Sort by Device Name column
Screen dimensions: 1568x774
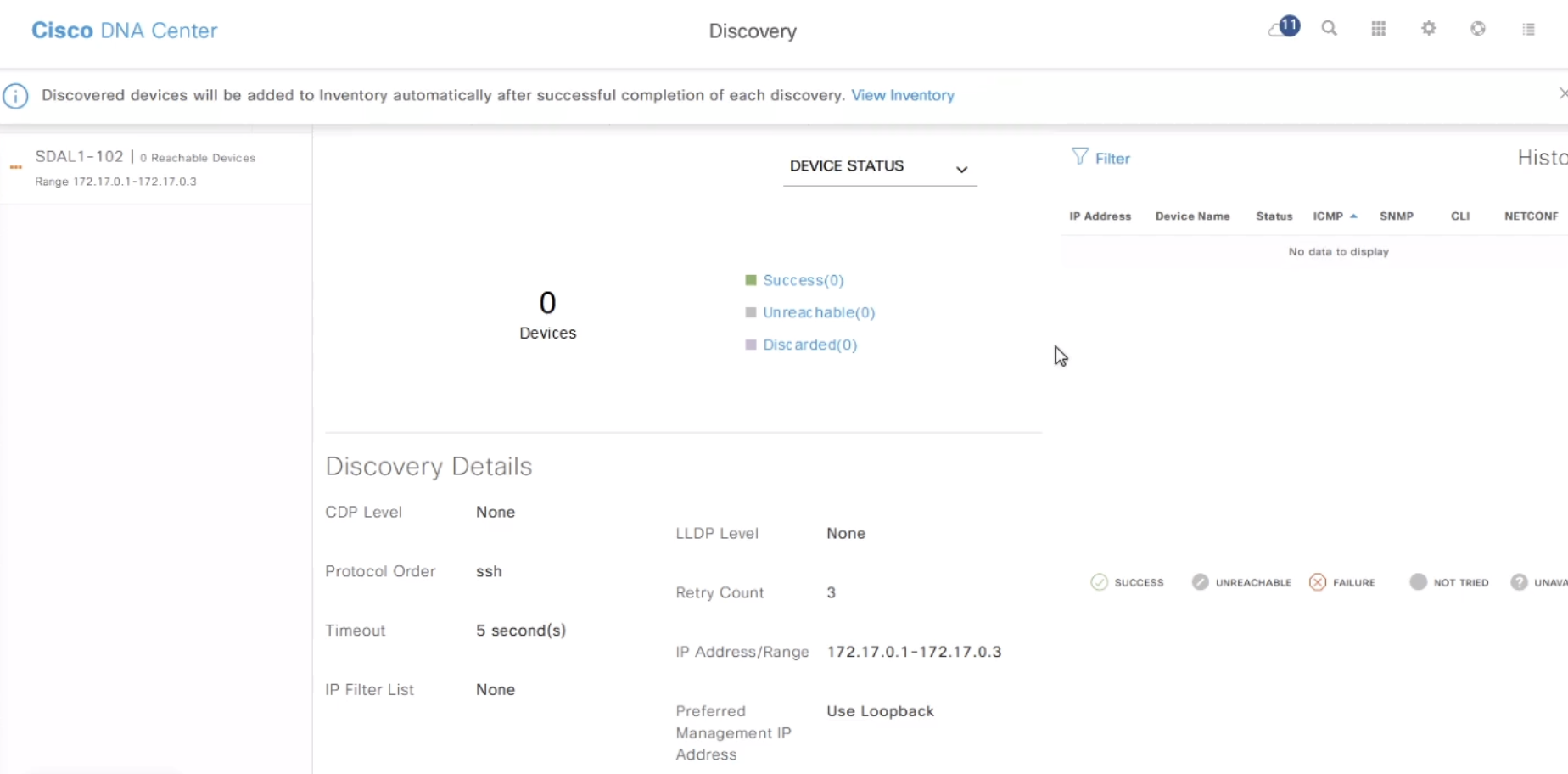[1192, 216]
